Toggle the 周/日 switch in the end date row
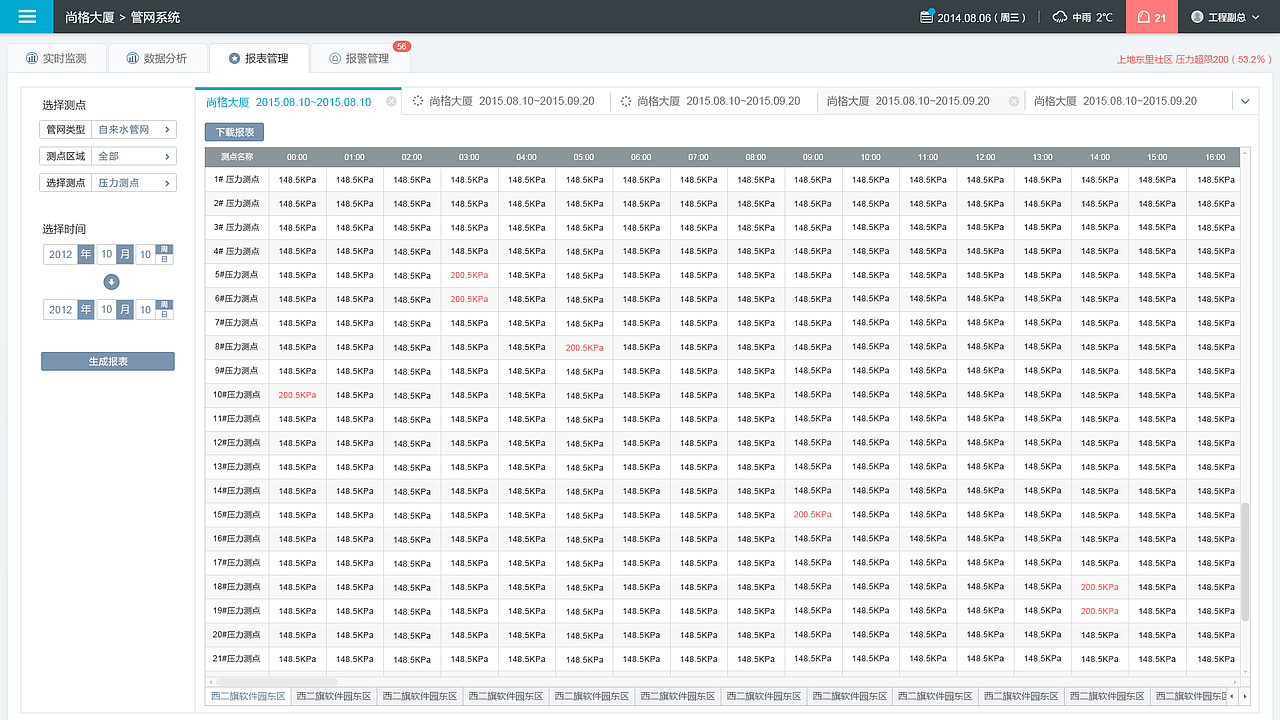1280x720 pixels. [x=165, y=310]
